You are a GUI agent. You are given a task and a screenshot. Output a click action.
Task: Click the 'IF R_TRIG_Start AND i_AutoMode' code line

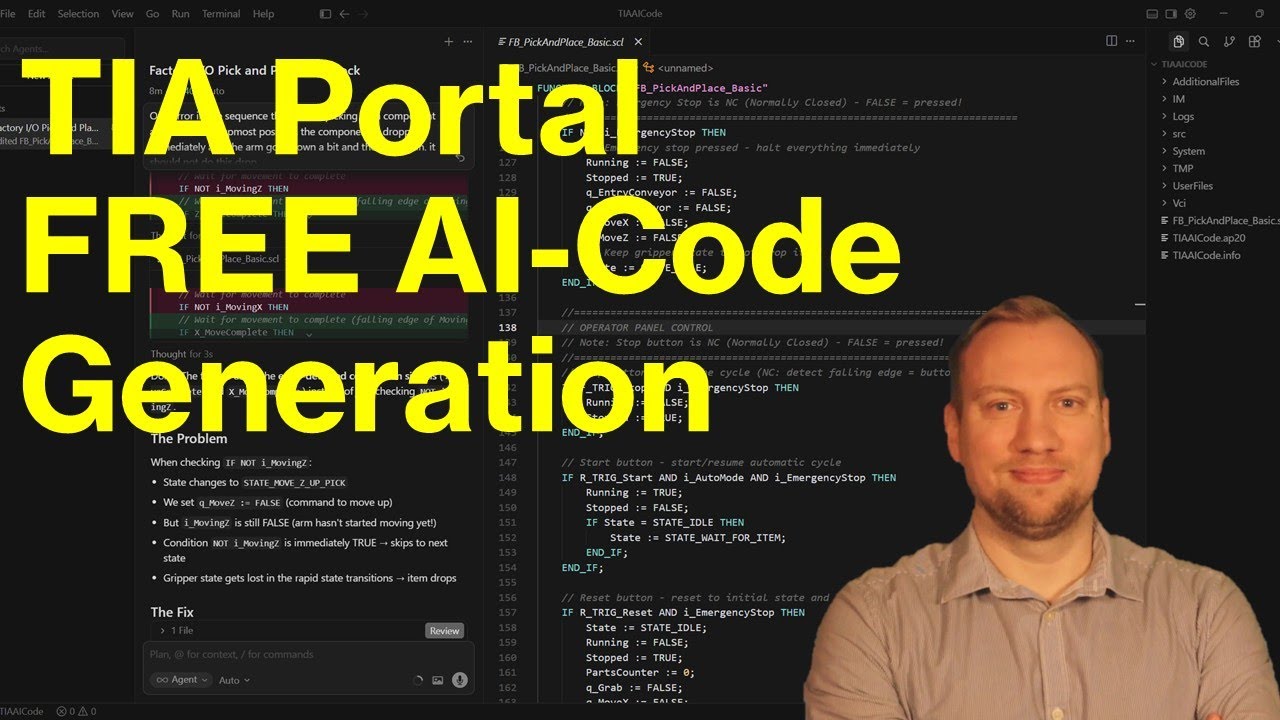[729, 478]
